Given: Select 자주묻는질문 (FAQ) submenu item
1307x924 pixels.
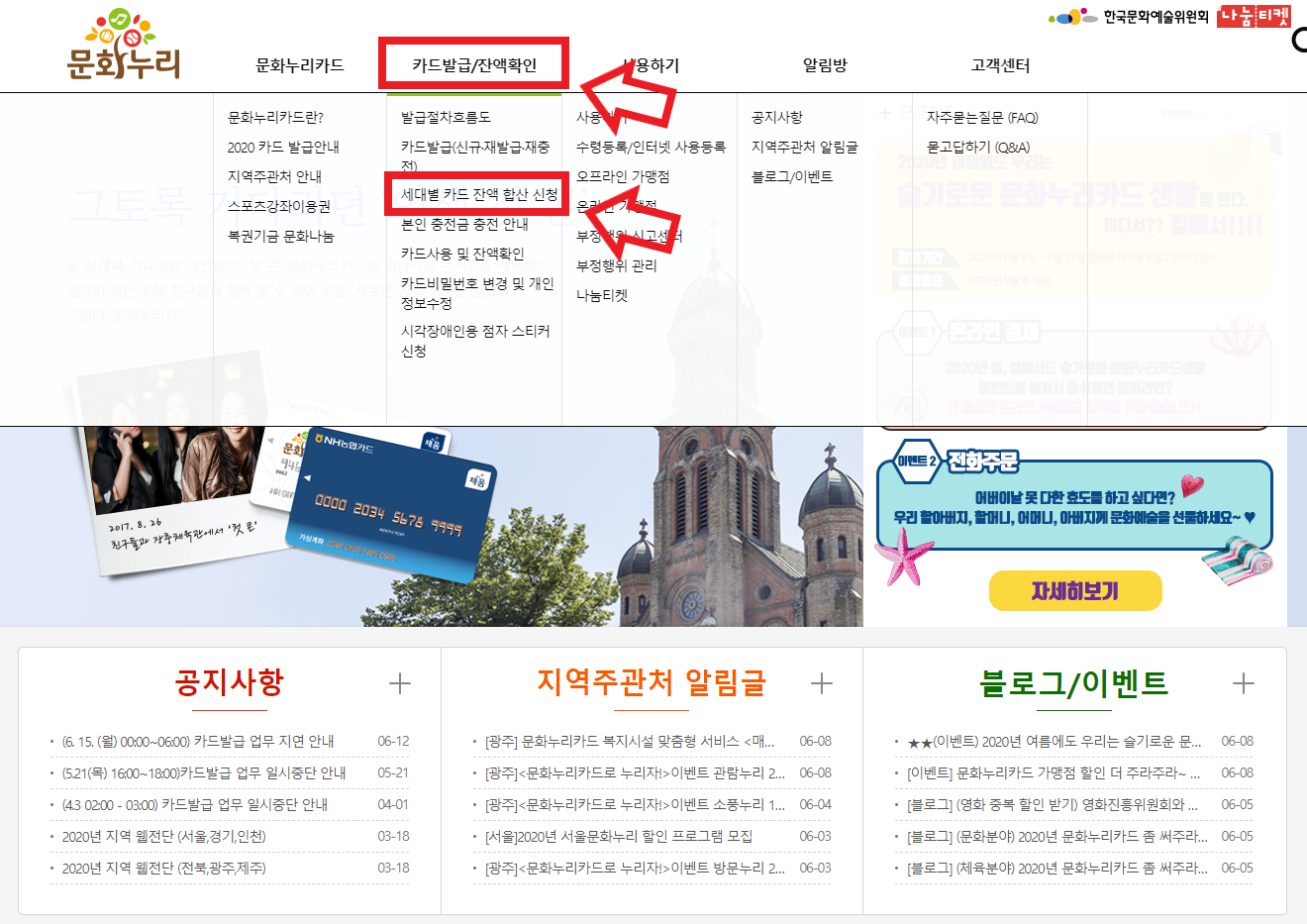Looking at the screenshot, I should (x=982, y=117).
